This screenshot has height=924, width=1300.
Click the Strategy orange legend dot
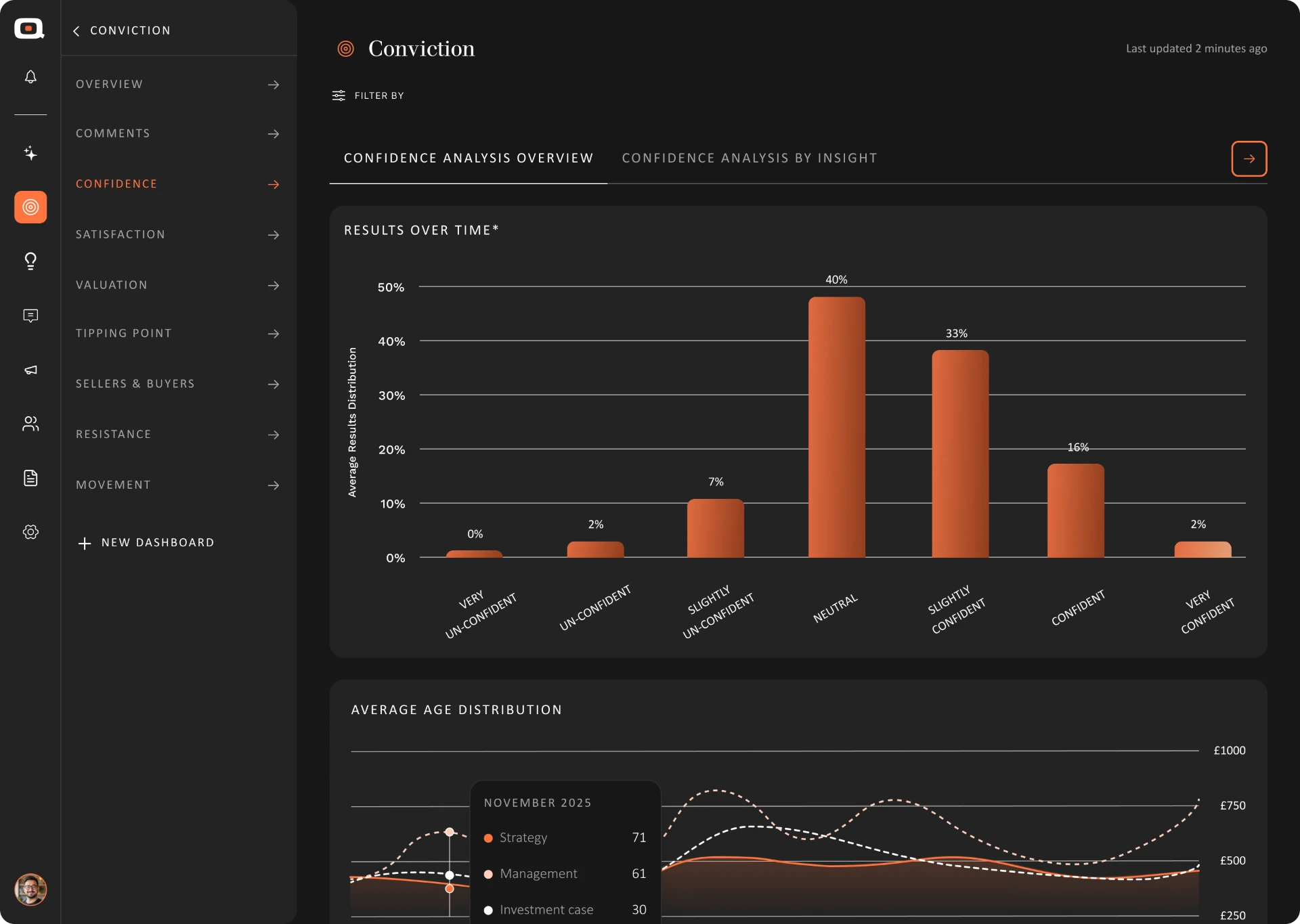coord(488,838)
